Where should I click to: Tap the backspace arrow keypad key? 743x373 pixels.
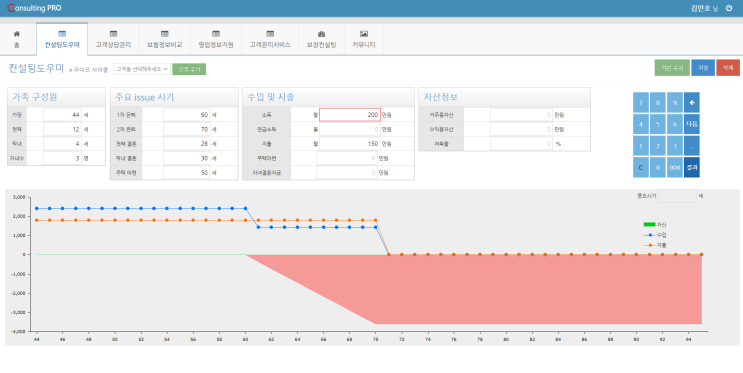click(691, 102)
